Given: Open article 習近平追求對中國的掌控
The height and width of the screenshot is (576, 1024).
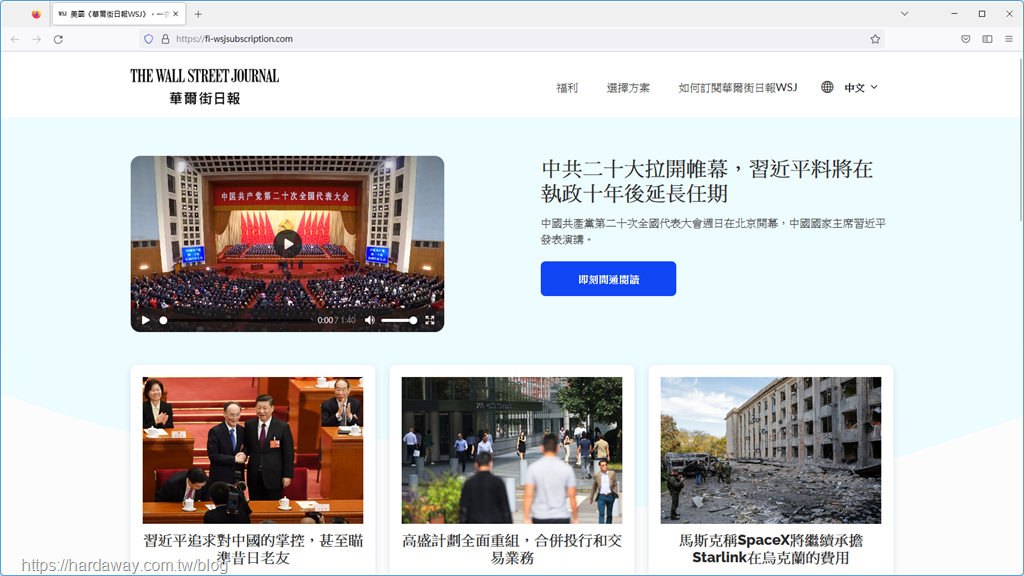Looking at the screenshot, I should coord(253,549).
